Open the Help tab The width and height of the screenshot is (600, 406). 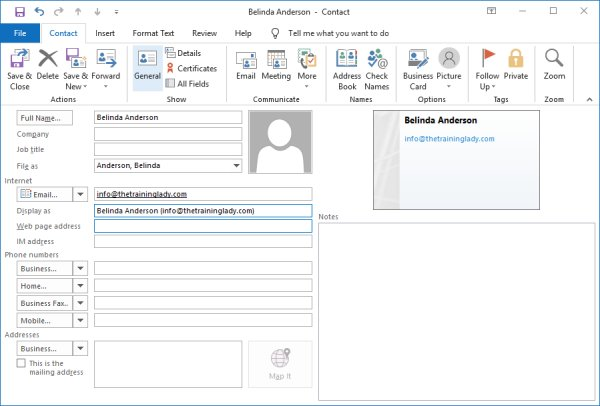pyautogui.click(x=243, y=33)
